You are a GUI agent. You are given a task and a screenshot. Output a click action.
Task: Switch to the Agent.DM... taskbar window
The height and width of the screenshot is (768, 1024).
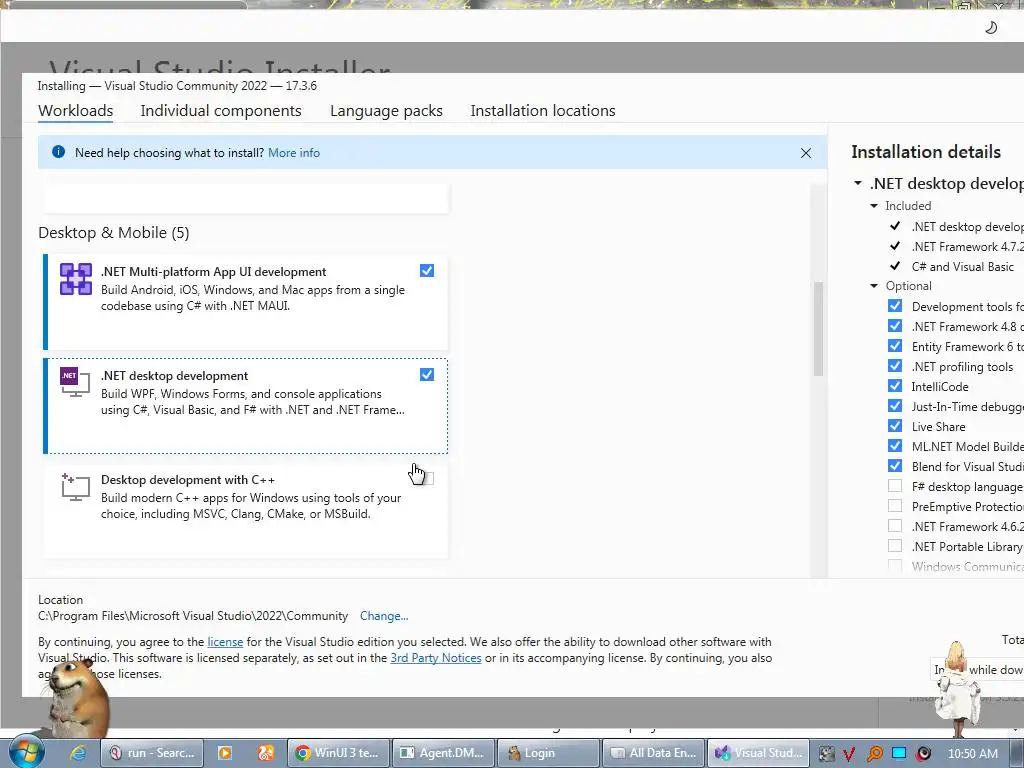(443, 753)
